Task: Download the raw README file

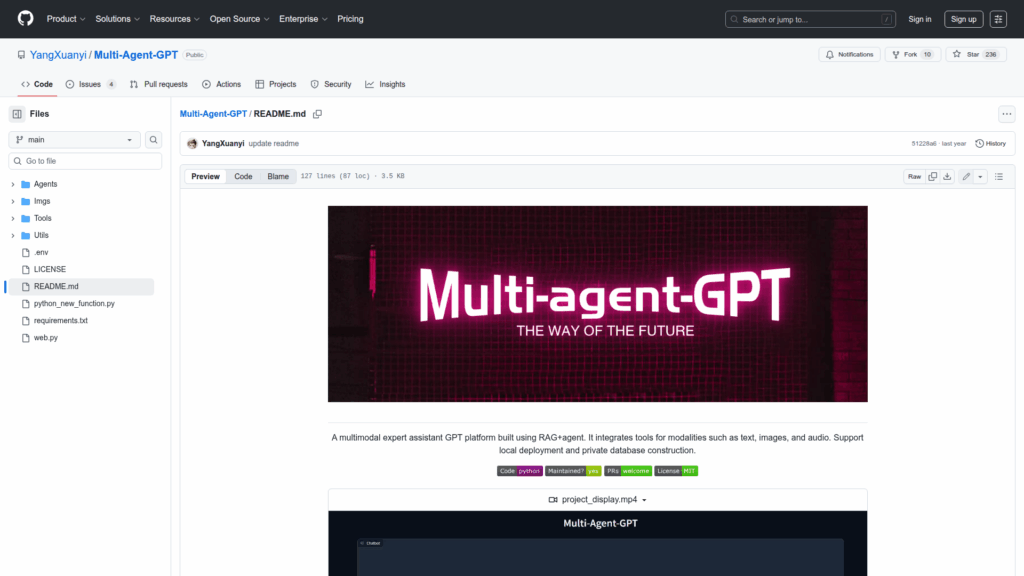Action: tap(947, 176)
